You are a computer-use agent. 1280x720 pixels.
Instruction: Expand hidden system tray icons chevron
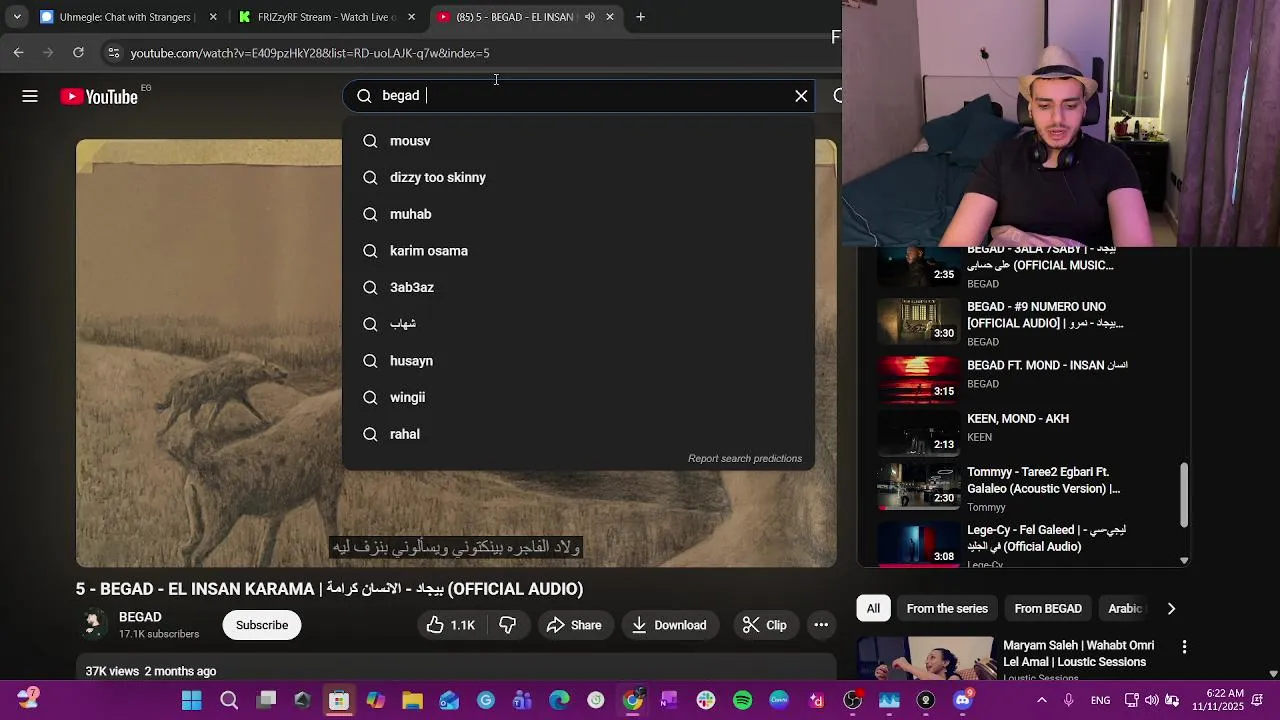tap(1041, 700)
